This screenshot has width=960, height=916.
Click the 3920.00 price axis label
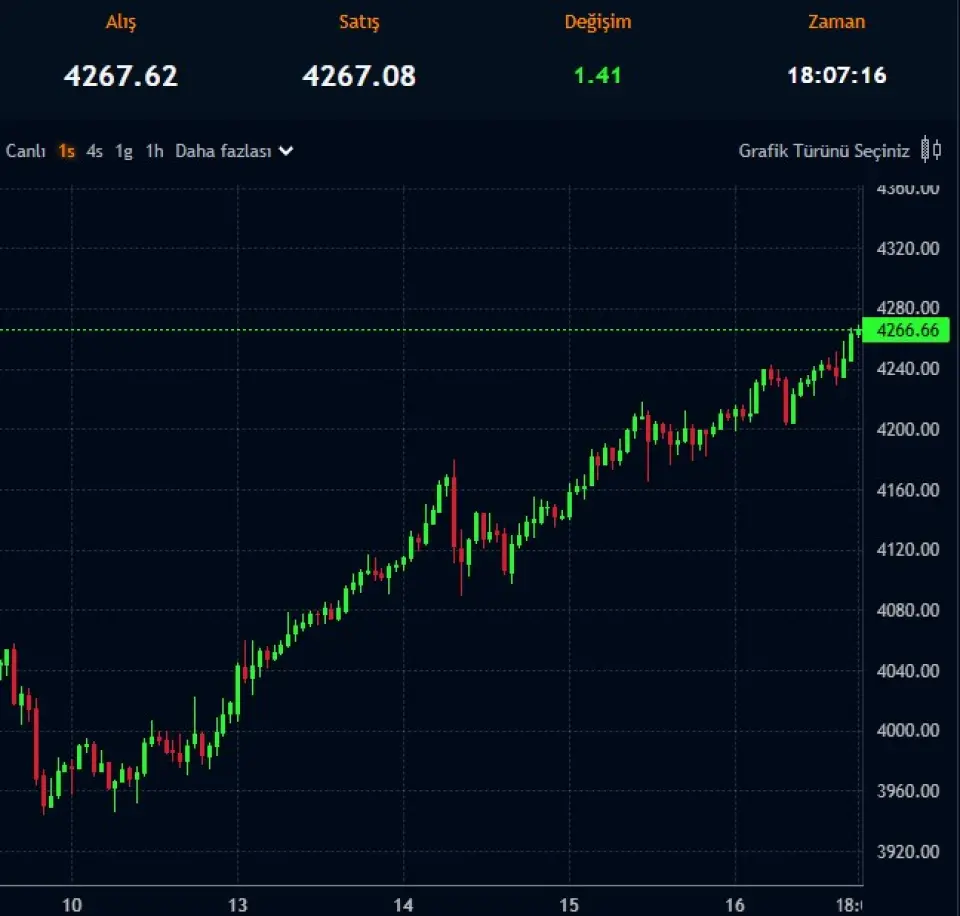[907, 851]
